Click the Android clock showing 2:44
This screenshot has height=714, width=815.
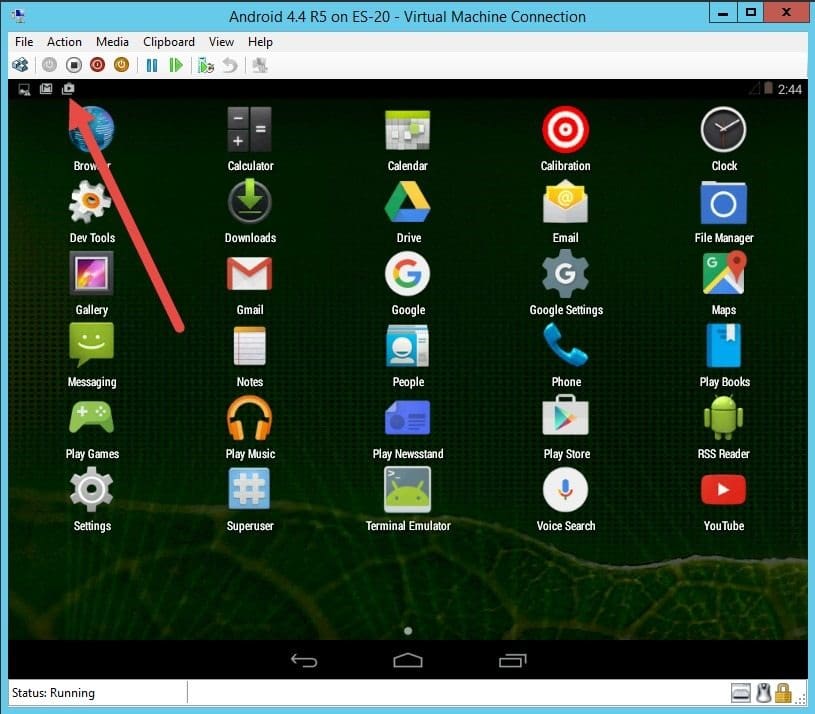[790, 89]
